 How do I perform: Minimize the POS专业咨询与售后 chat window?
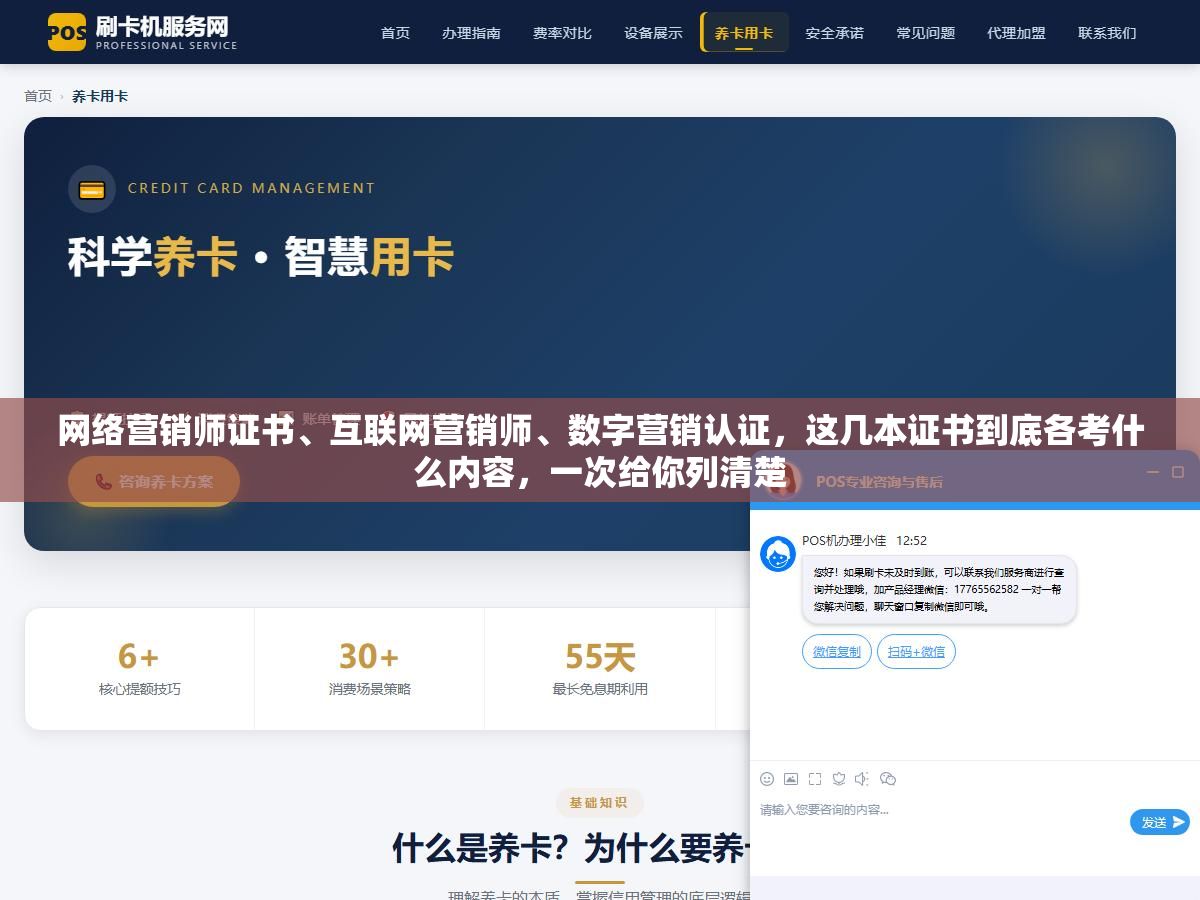tap(1152, 472)
